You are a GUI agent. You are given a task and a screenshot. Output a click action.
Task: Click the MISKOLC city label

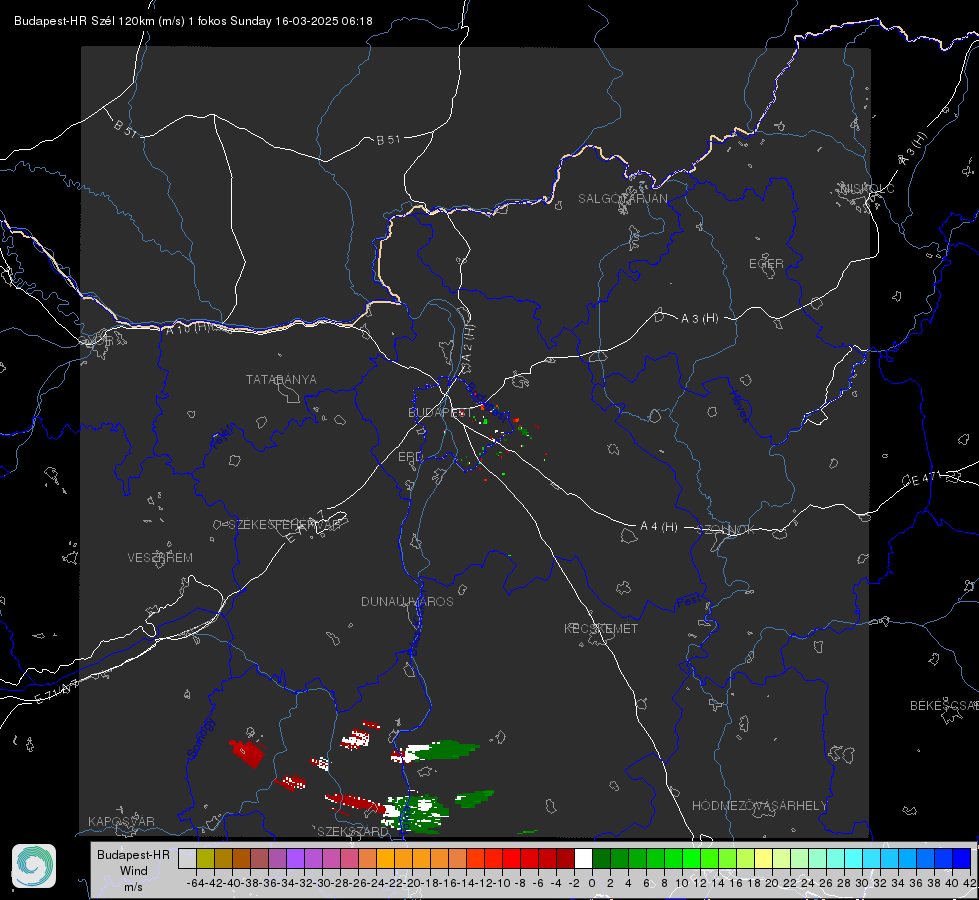pos(867,188)
